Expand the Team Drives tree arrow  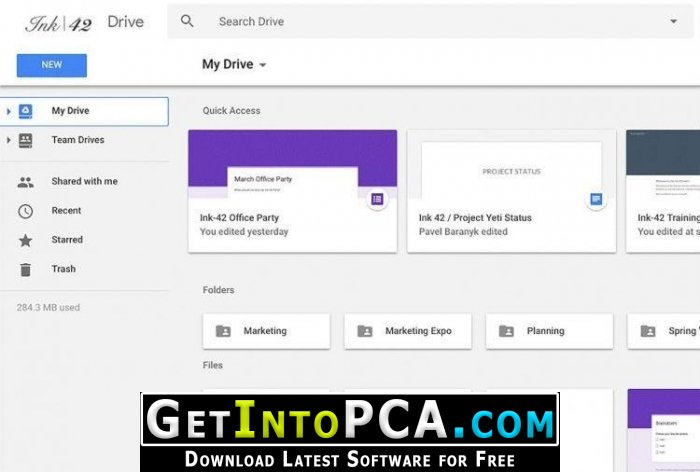click(8, 140)
